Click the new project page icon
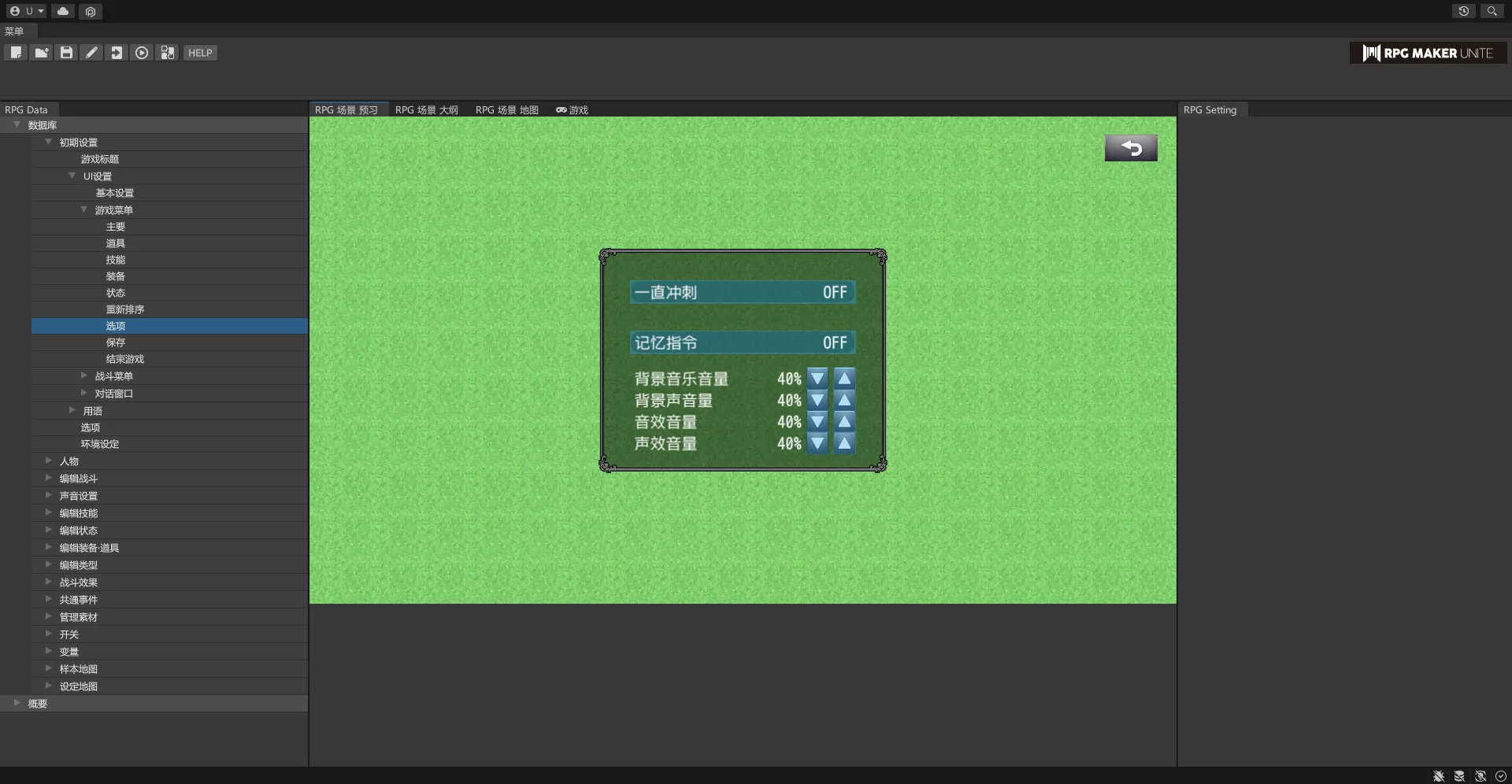Viewport: 1512px width, 784px height. click(x=16, y=53)
